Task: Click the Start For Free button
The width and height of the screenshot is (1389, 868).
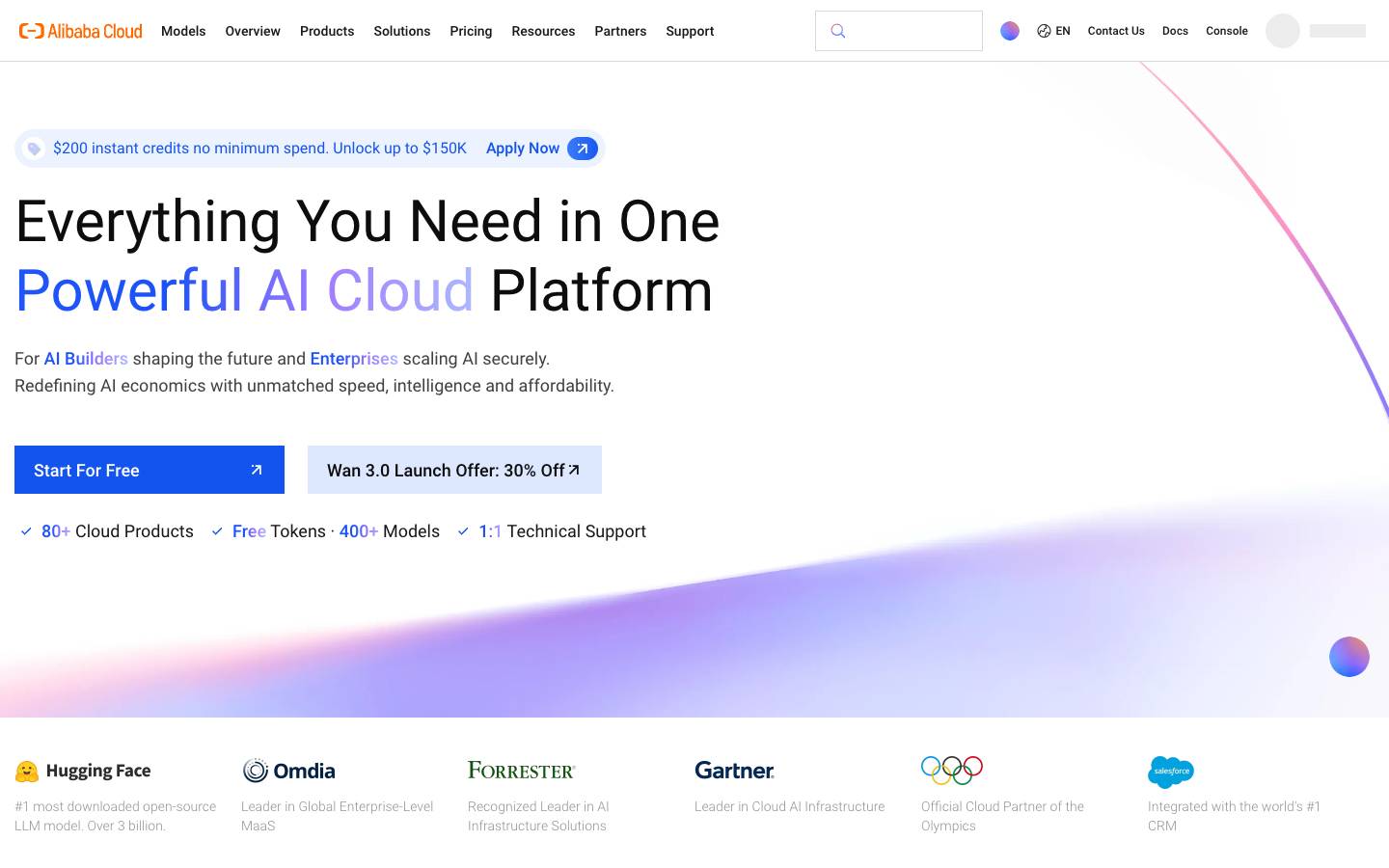Action: [x=150, y=470]
